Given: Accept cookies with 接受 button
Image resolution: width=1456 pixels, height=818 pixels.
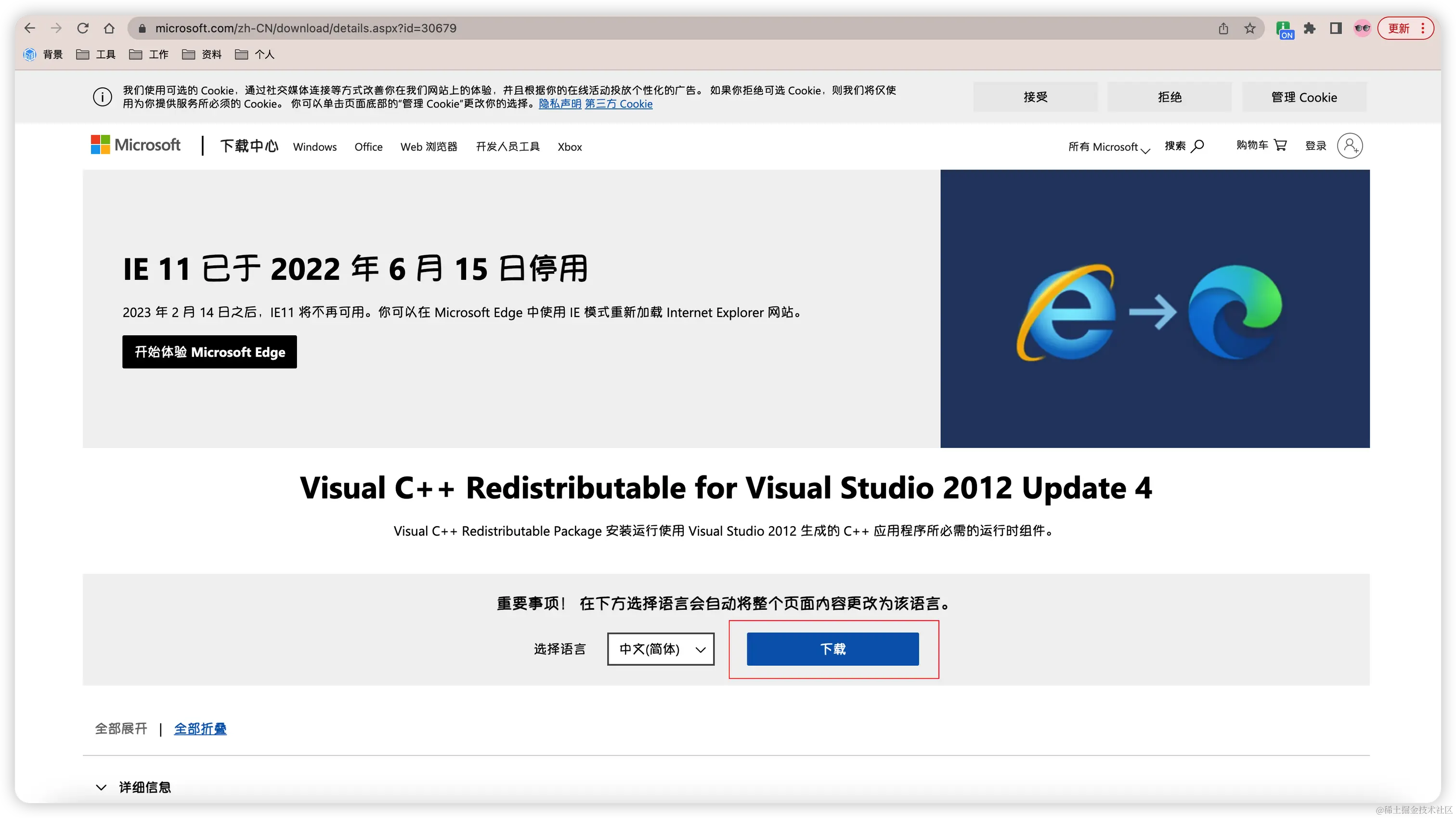Looking at the screenshot, I should pos(1035,97).
